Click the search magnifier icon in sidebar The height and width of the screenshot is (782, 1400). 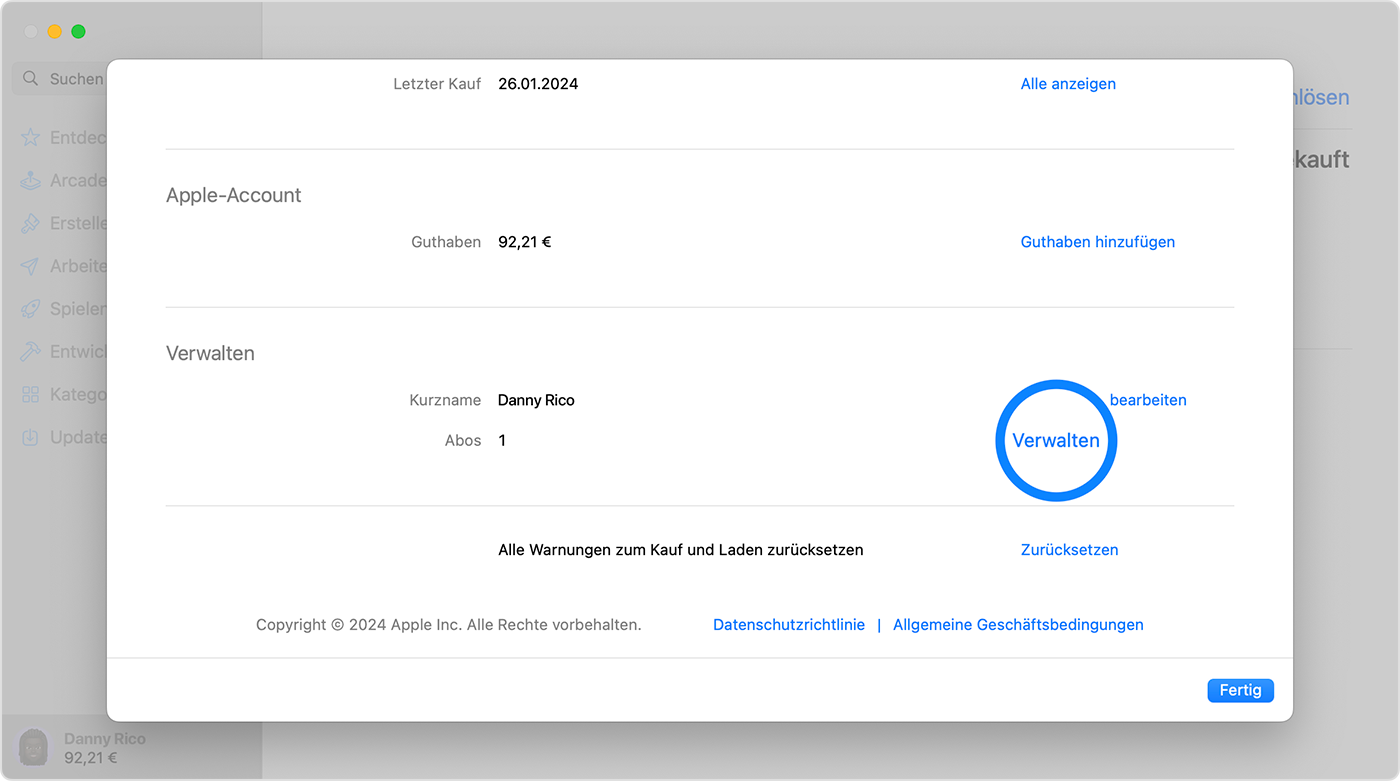(x=30, y=78)
